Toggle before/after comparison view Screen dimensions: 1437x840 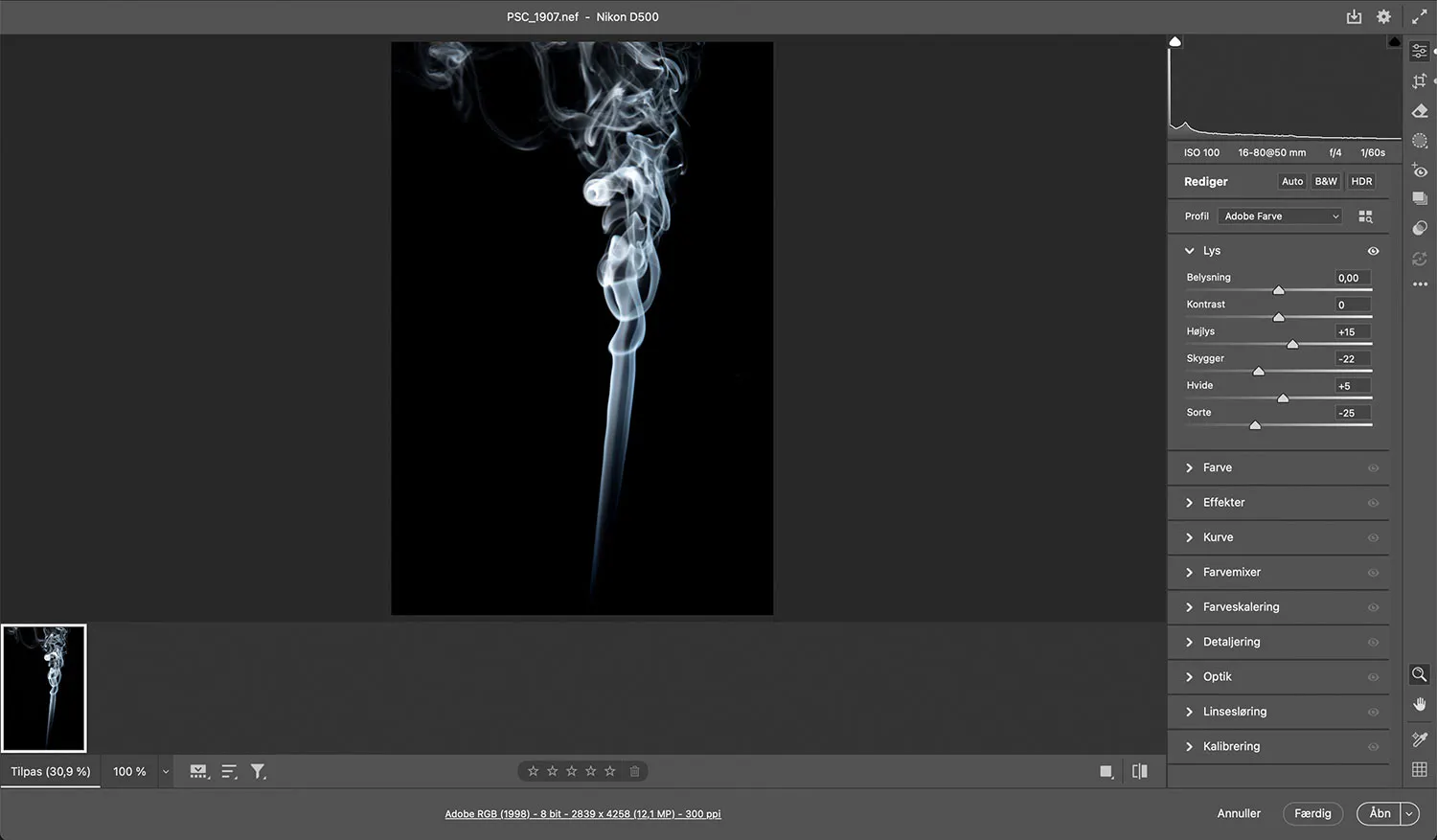(1139, 771)
